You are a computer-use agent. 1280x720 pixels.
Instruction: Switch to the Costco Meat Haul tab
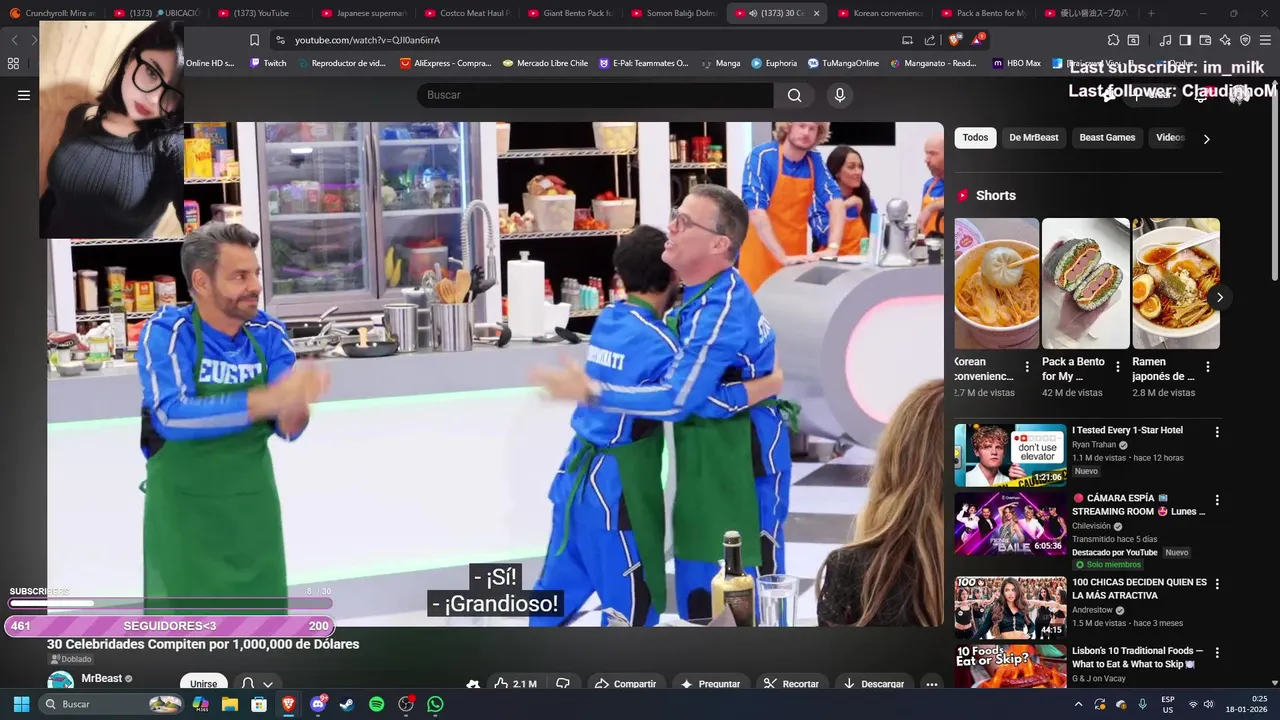click(x=467, y=13)
